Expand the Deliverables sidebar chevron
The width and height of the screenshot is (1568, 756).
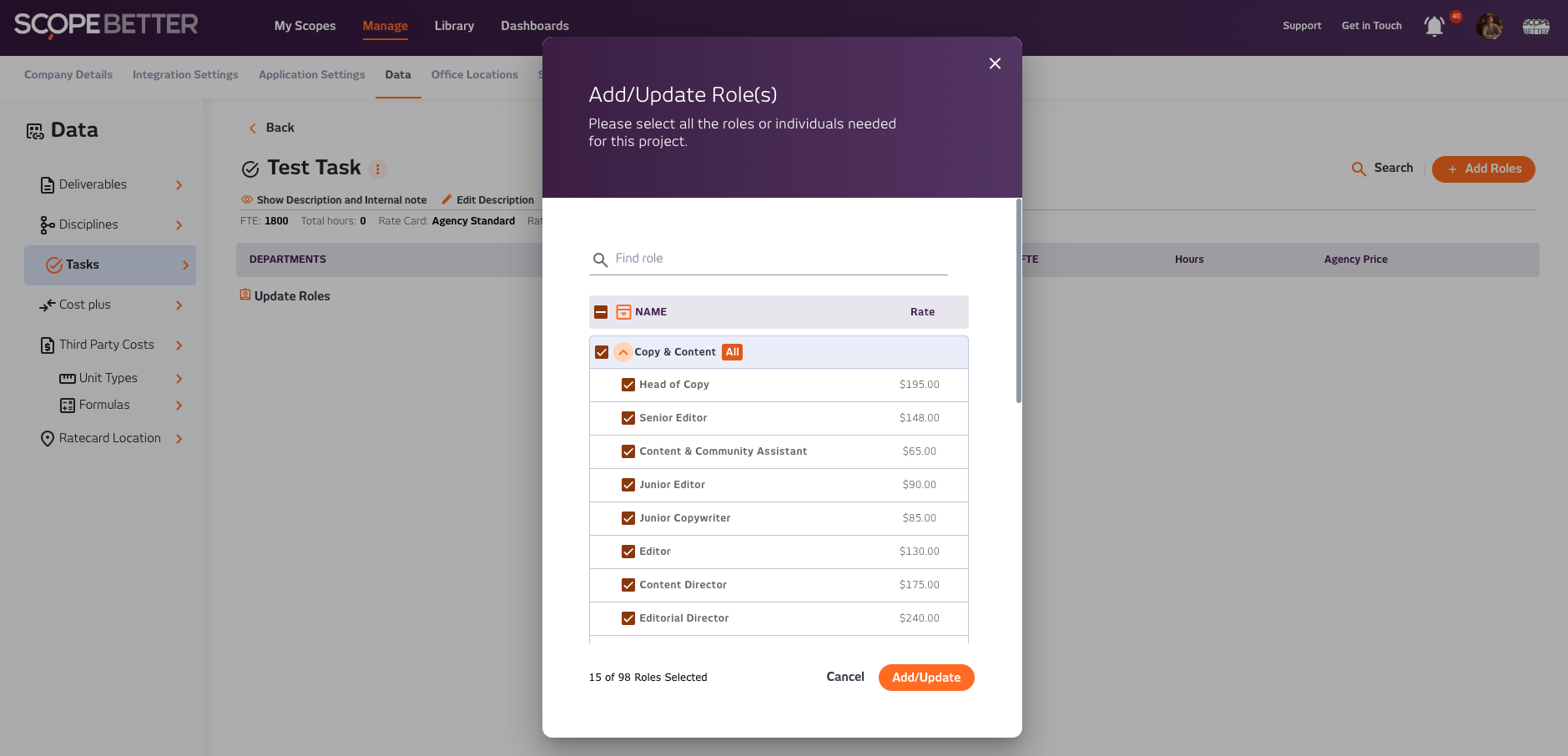tap(179, 185)
